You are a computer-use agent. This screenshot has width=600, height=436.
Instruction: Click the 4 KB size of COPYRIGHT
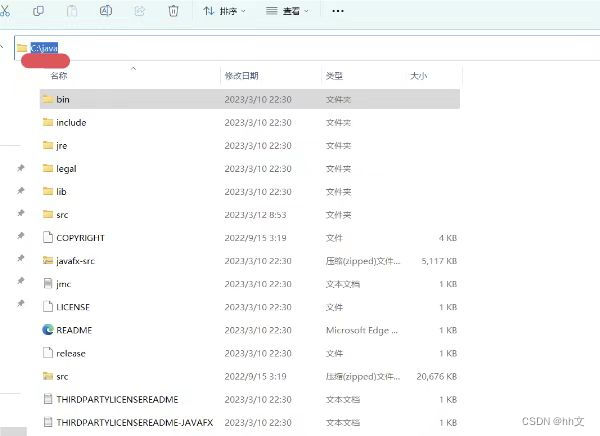click(448, 238)
